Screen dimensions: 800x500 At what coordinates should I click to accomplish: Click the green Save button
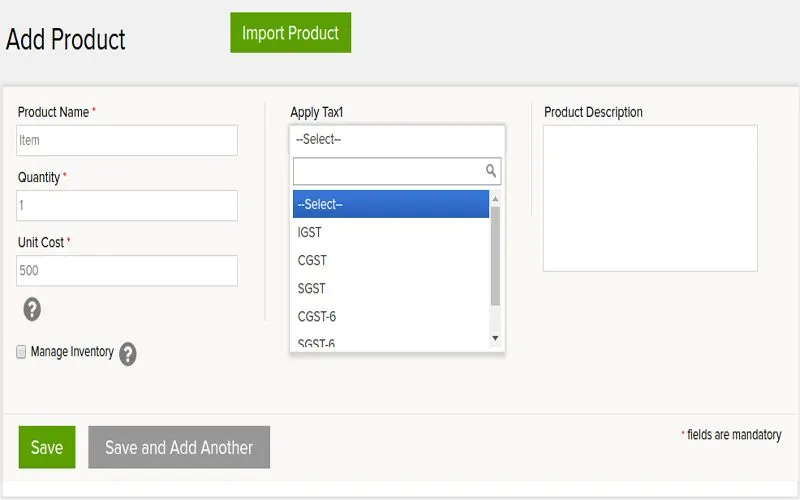pos(47,447)
